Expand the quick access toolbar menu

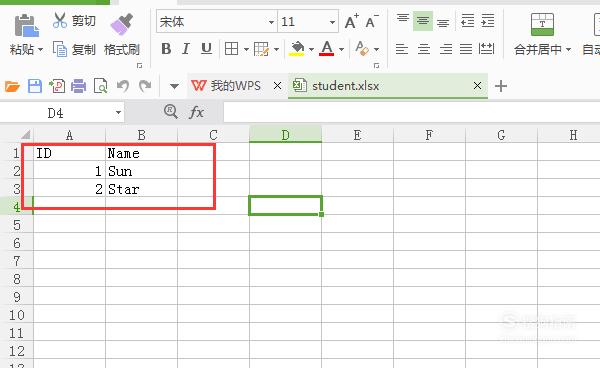pos(174,86)
